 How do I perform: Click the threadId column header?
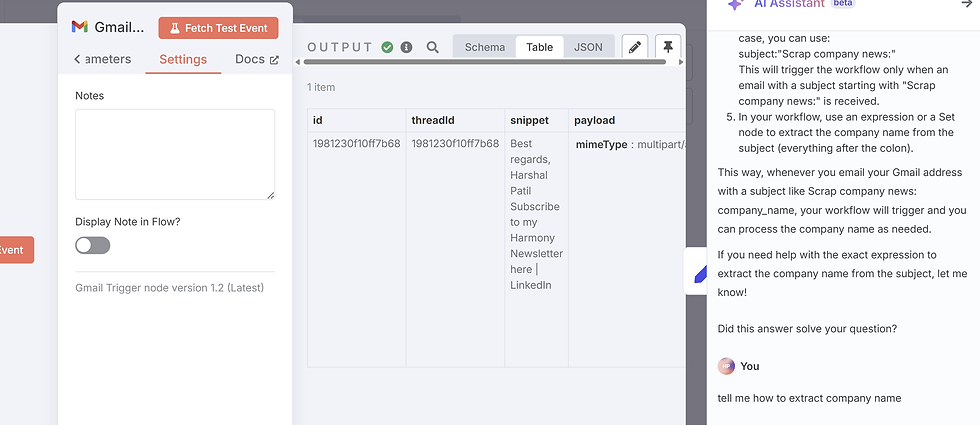pos(455,120)
